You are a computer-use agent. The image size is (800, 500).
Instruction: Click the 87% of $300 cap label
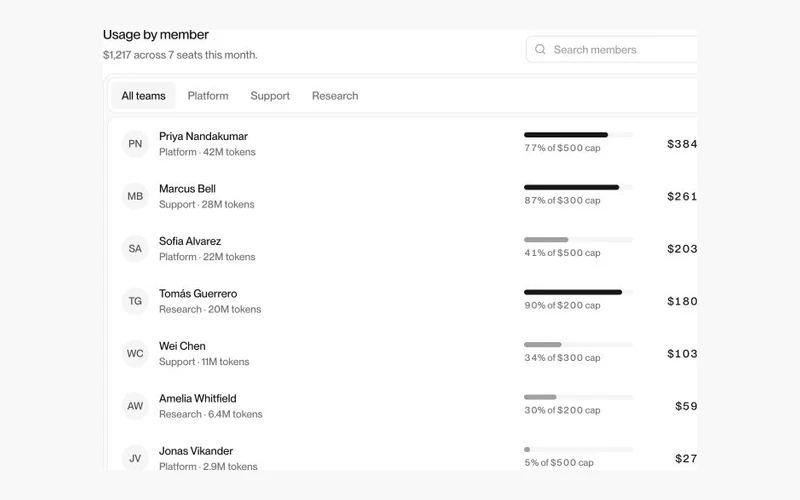(x=562, y=201)
